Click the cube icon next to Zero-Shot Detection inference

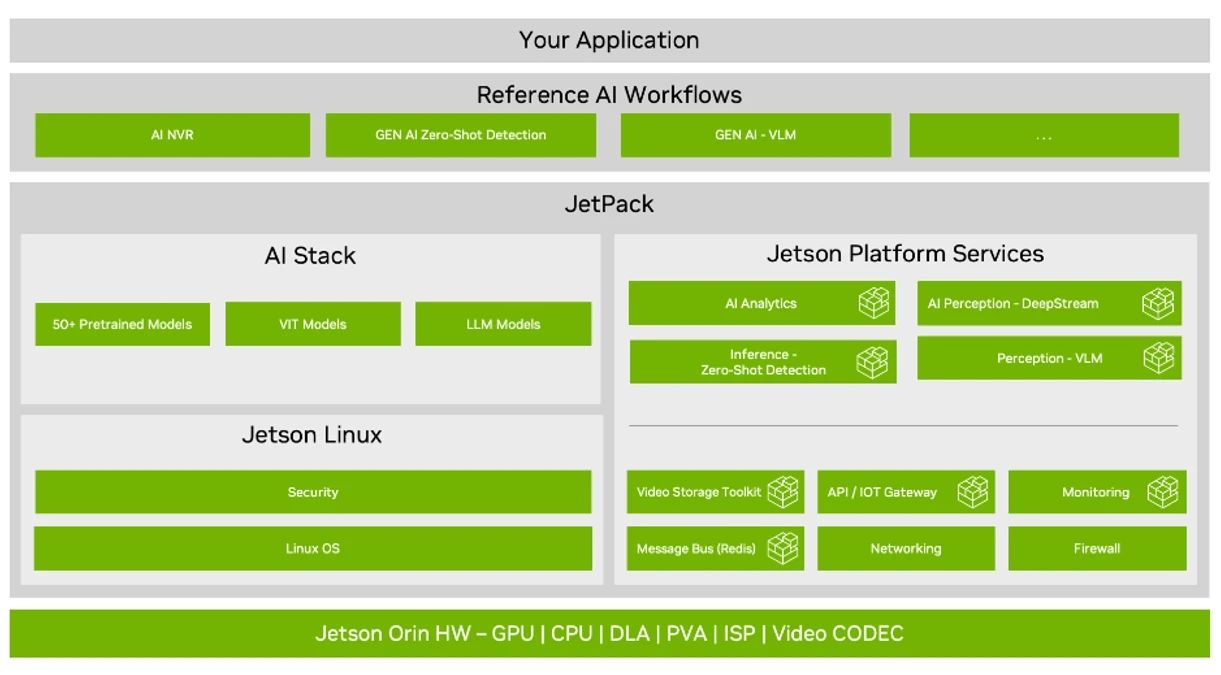click(872, 362)
